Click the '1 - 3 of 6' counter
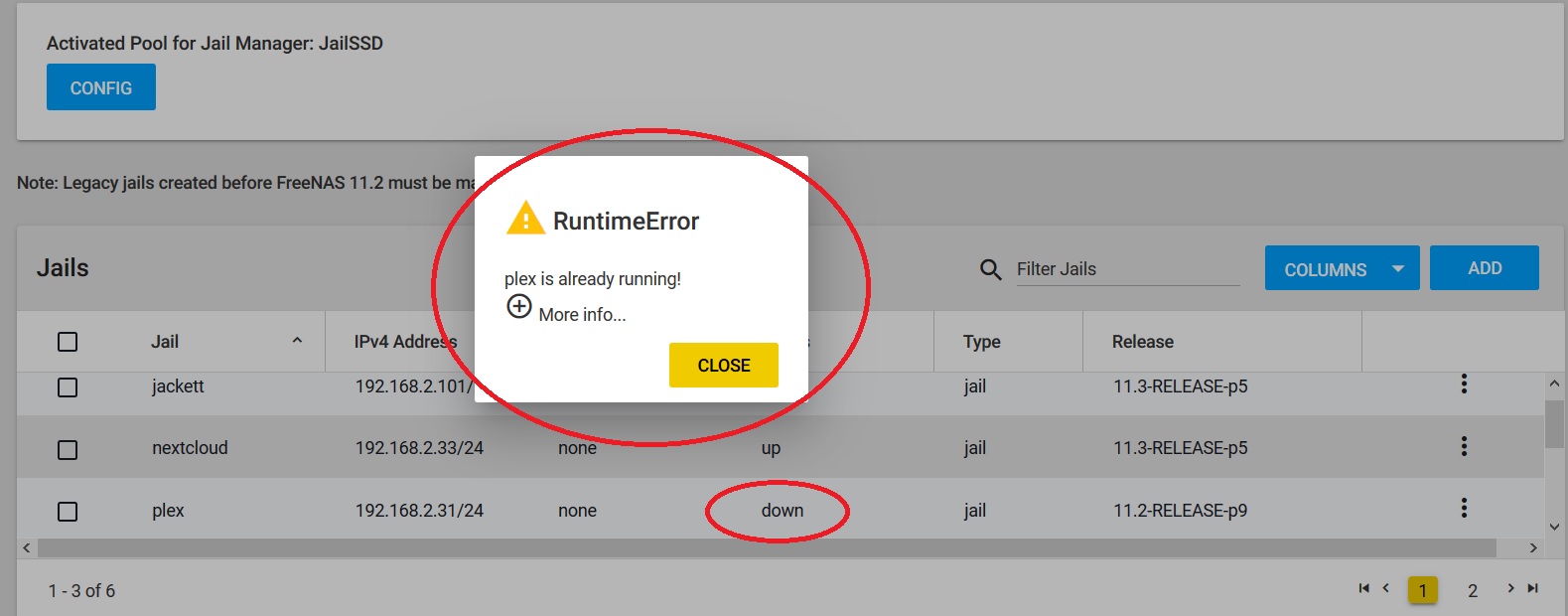 tap(81, 591)
